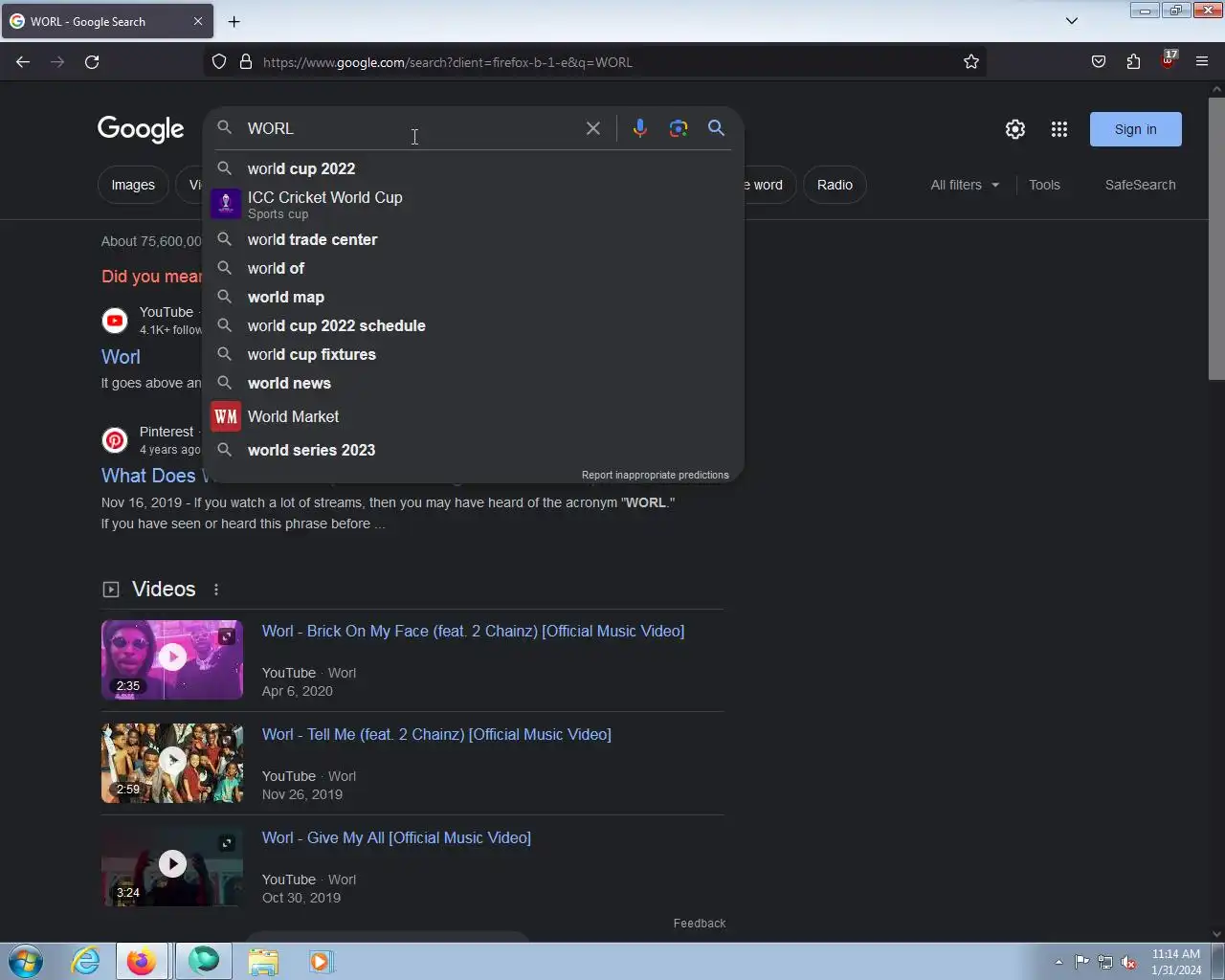The height and width of the screenshot is (980, 1225).
Task: Click Report inappropriate predictions link
Action: point(655,475)
